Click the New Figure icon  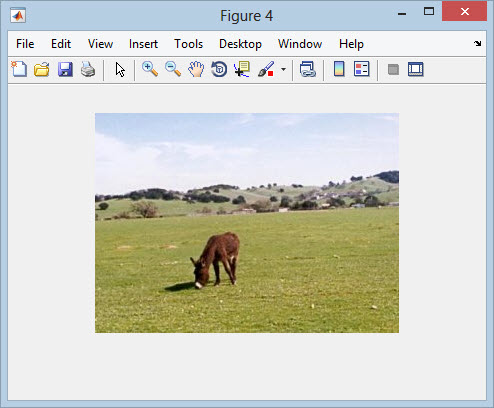click(19, 69)
